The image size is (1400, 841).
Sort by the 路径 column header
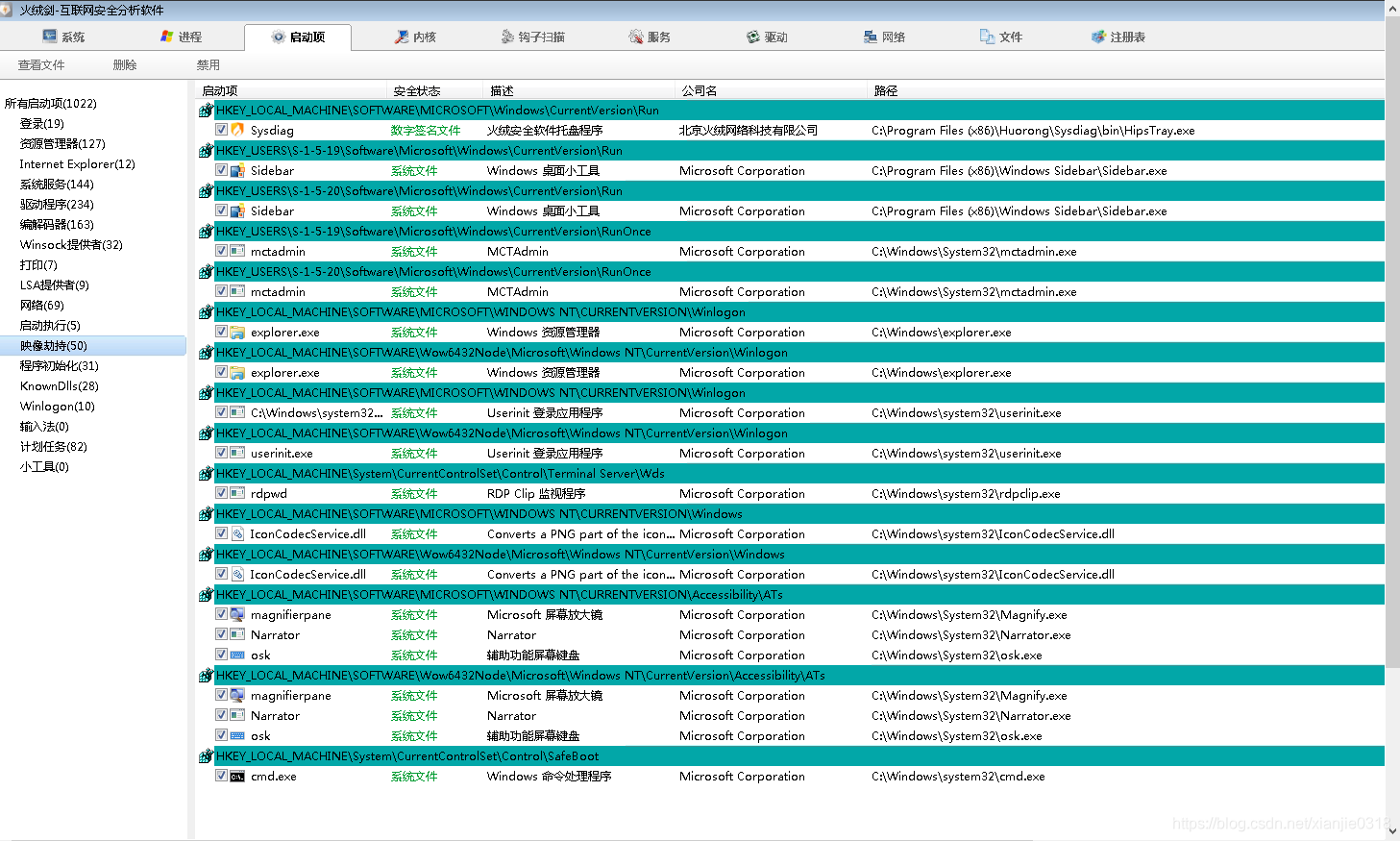coord(1124,90)
